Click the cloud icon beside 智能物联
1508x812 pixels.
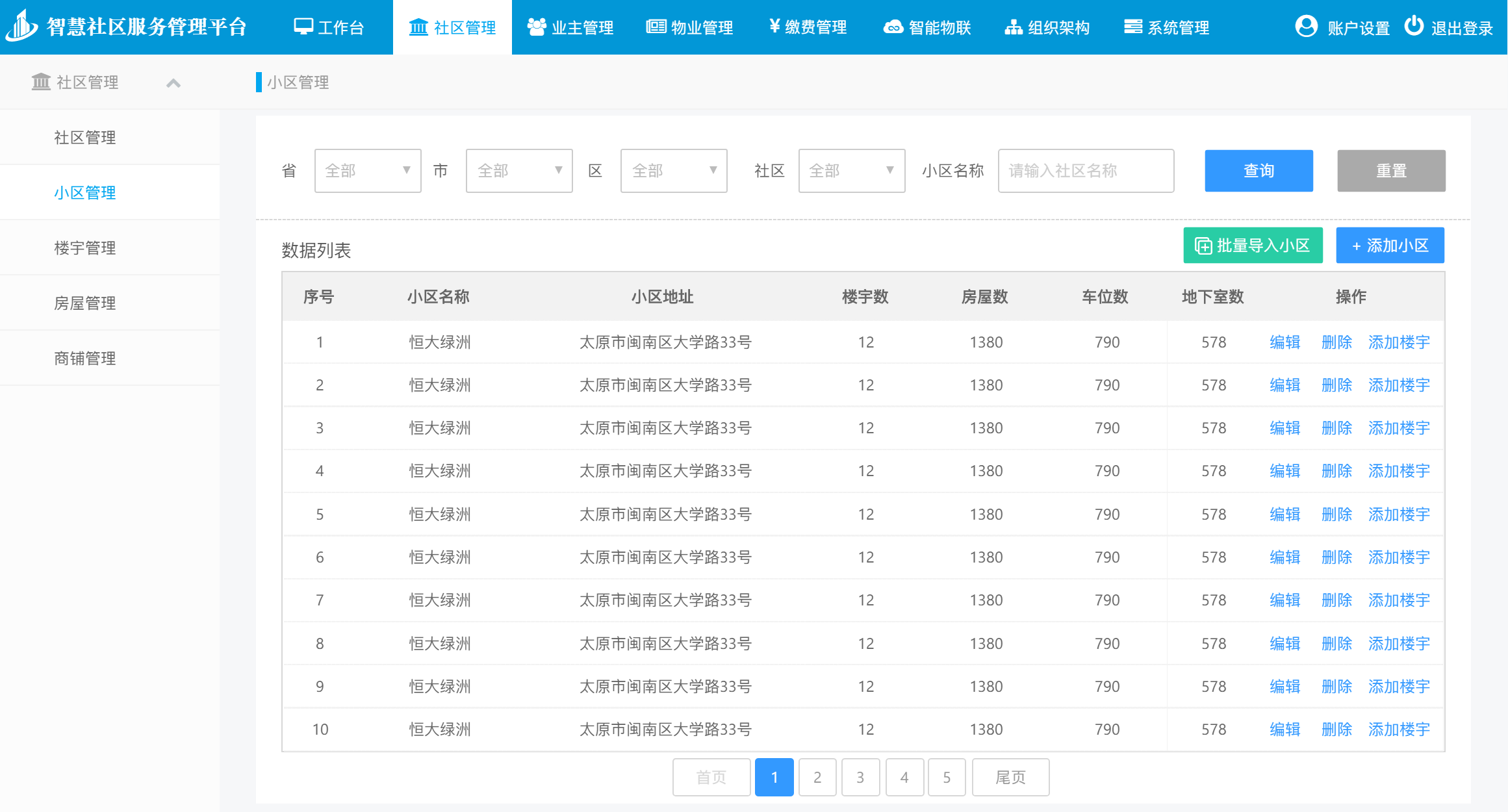click(893, 27)
